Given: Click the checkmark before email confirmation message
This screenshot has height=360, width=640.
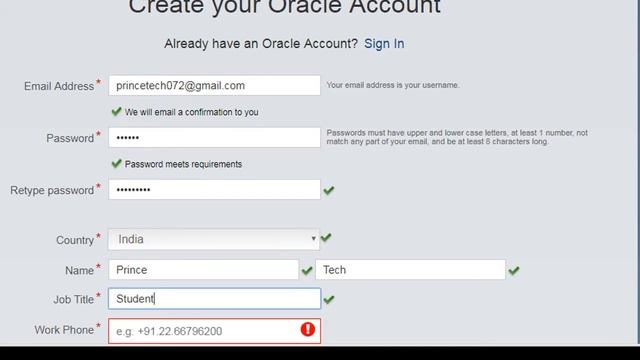Looking at the screenshot, I should (x=117, y=111).
